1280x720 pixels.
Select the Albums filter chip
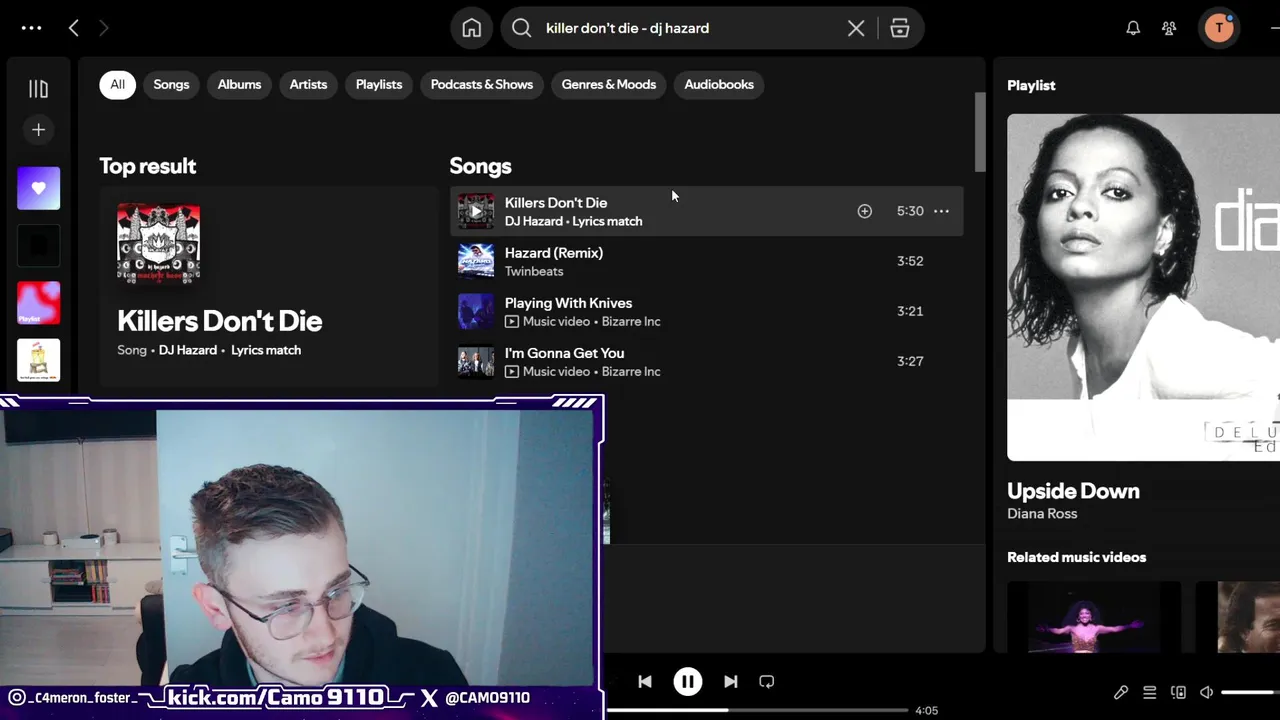(239, 84)
